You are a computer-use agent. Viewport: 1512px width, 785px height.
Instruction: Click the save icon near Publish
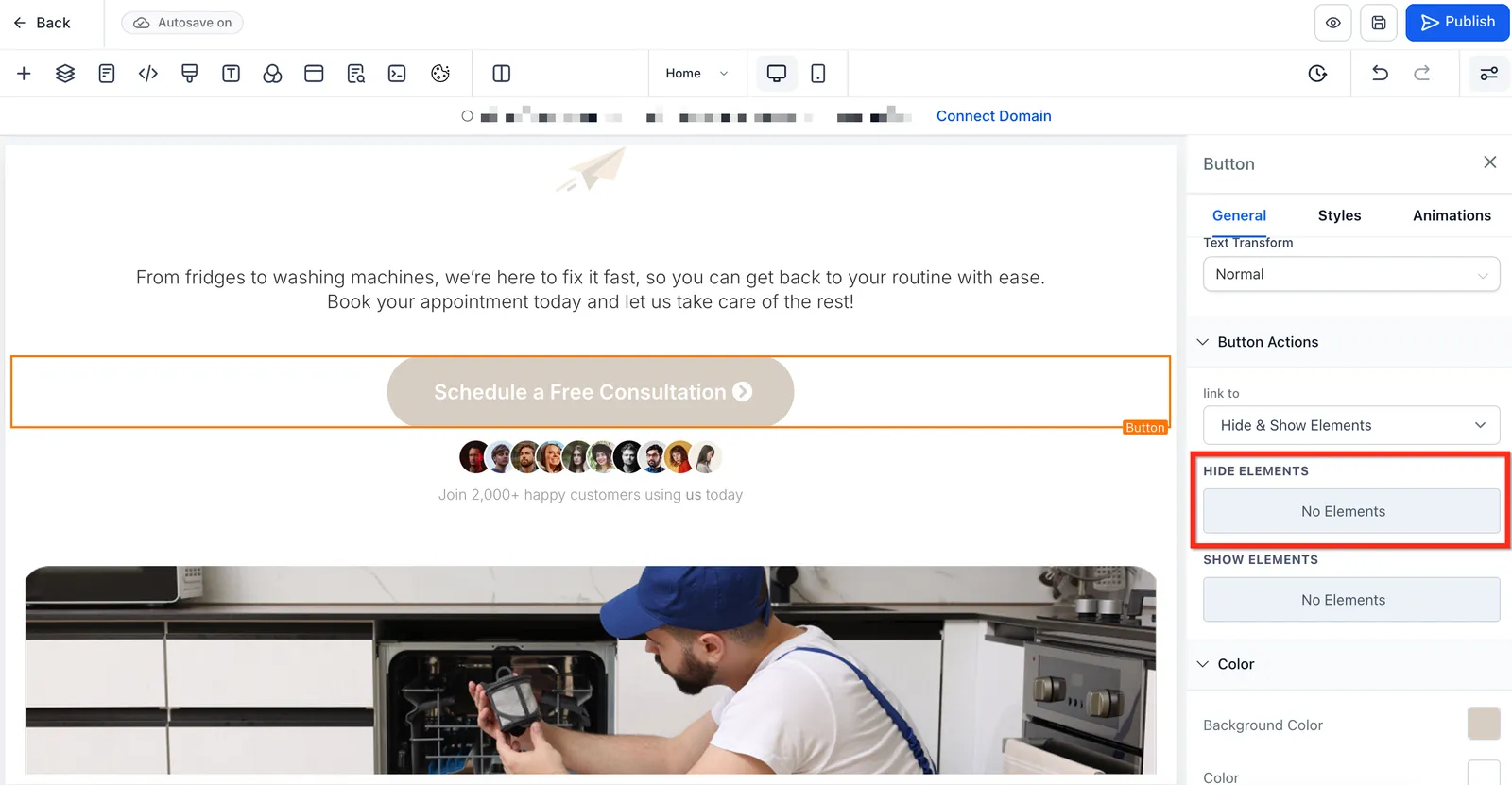[x=1379, y=23]
